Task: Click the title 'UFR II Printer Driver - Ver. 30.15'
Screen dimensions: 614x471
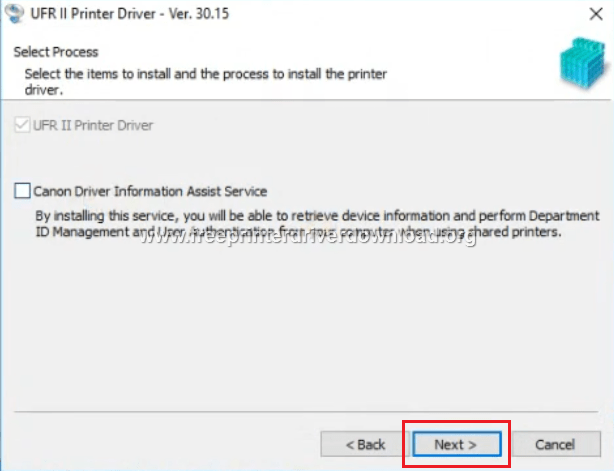Action: click(x=130, y=14)
